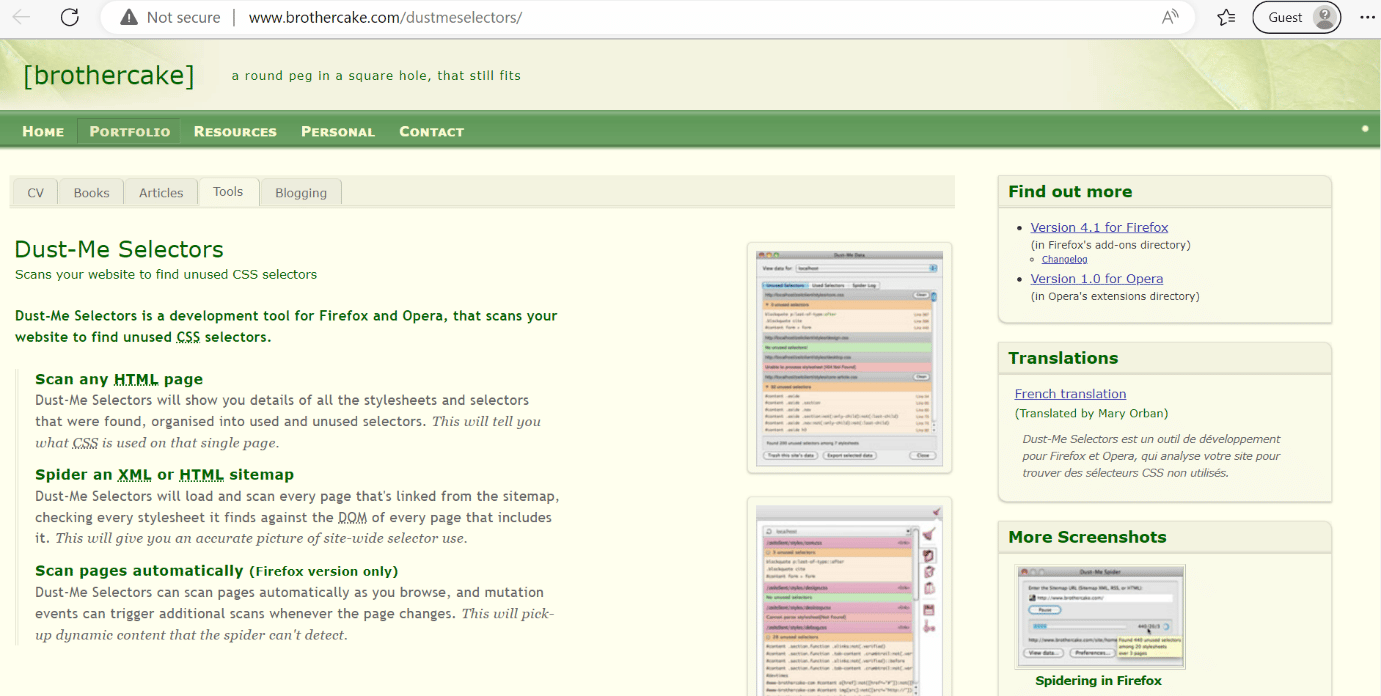The image size is (1381, 696).
Task: Click the Translated by Mary Orban text
Action: [1091, 412]
